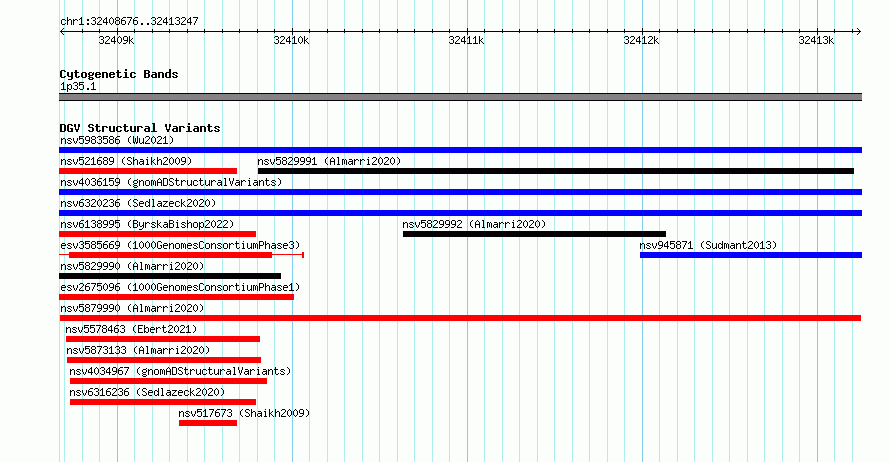This screenshot has width=890, height=462.
Task: Select the blue nsv5983586 variant bar
Action: (x=460, y=150)
